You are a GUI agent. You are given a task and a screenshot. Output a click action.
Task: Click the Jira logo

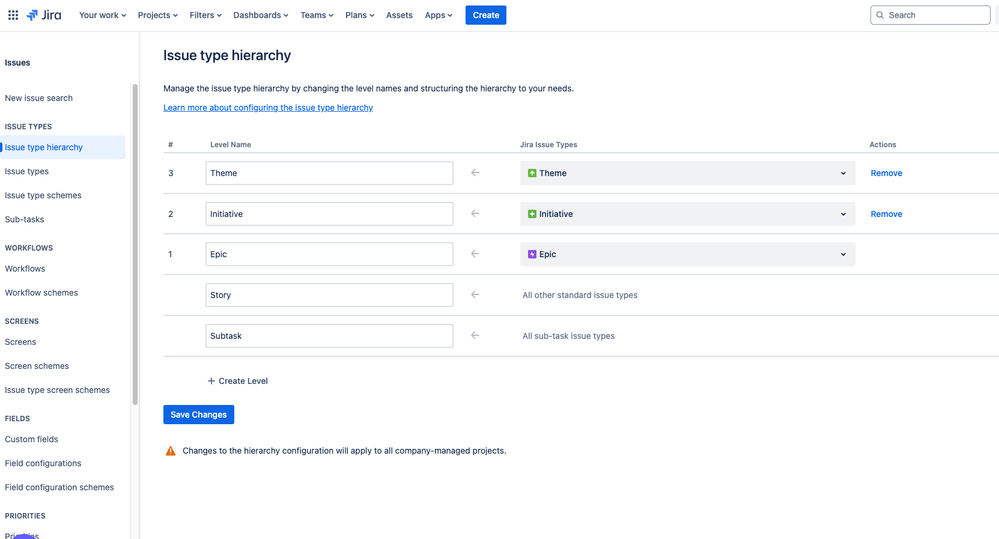[x=44, y=15]
